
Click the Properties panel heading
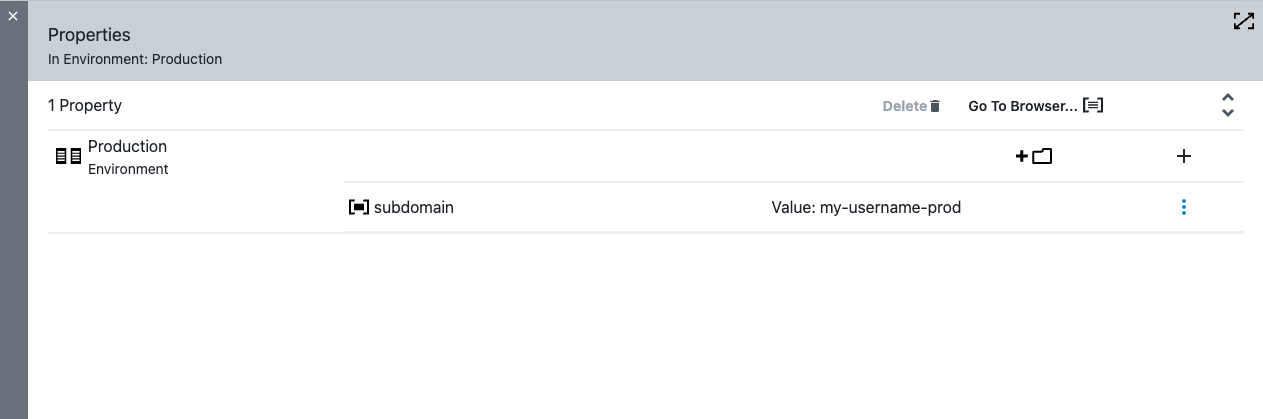click(89, 35)
